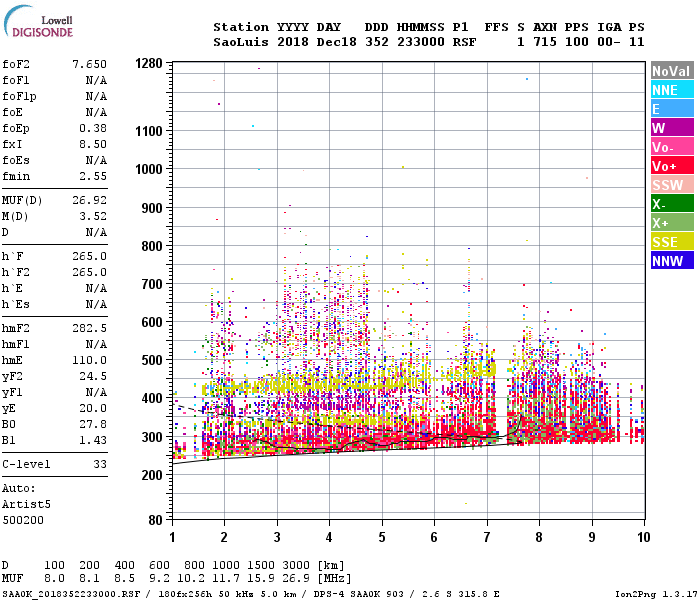Click the 500 km height axis label

click(152, 360)
